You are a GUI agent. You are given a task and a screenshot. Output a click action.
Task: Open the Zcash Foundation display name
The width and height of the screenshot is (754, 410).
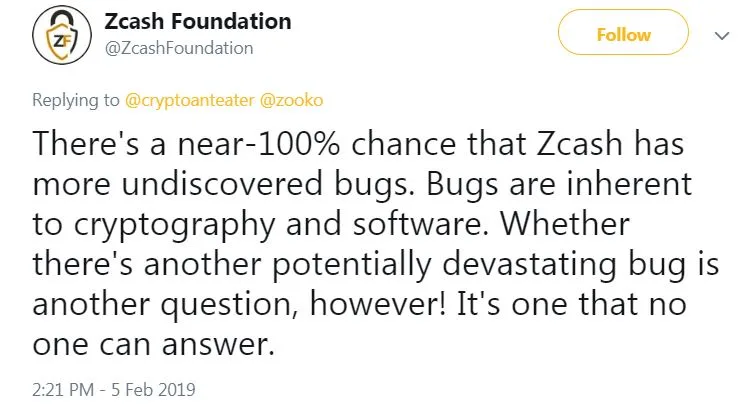point(197,21)
